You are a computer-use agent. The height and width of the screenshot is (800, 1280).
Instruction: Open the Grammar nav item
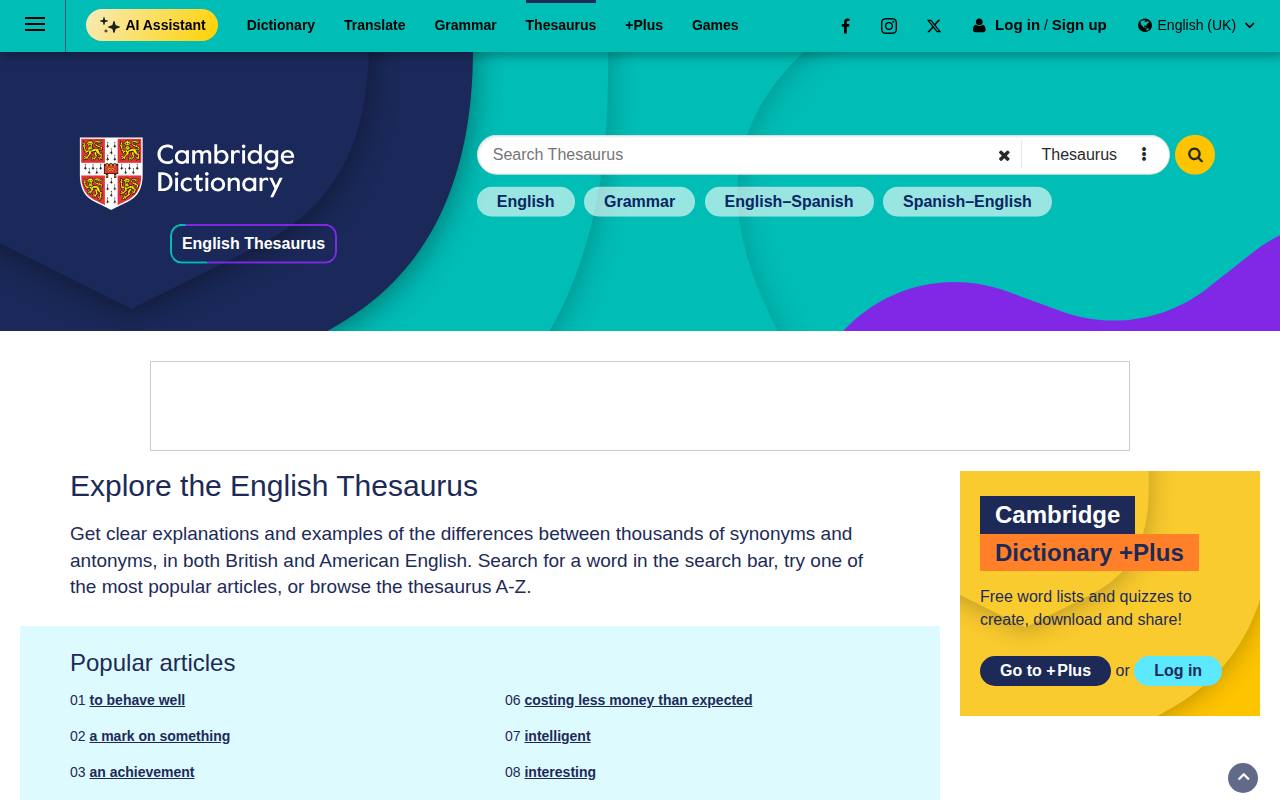[x=465, y=25]
